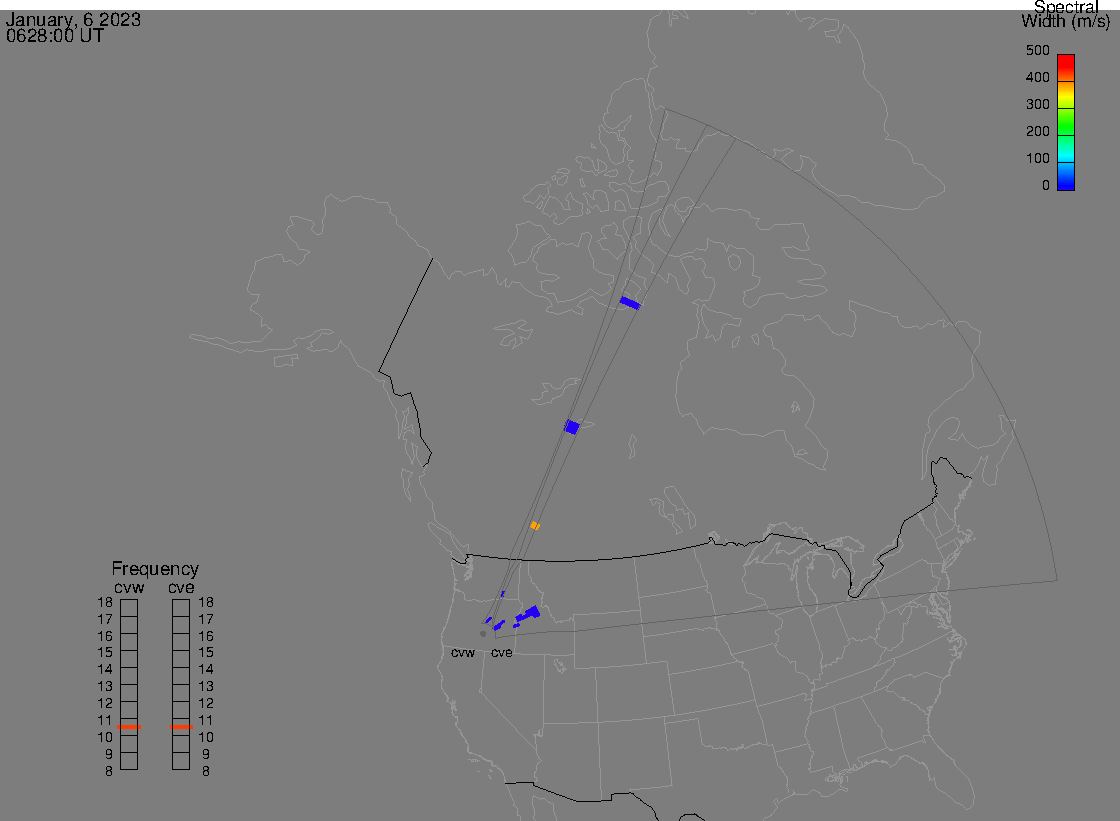
Task: Click the date text "January, 6 2023"
Action: [x=73, y=19]
